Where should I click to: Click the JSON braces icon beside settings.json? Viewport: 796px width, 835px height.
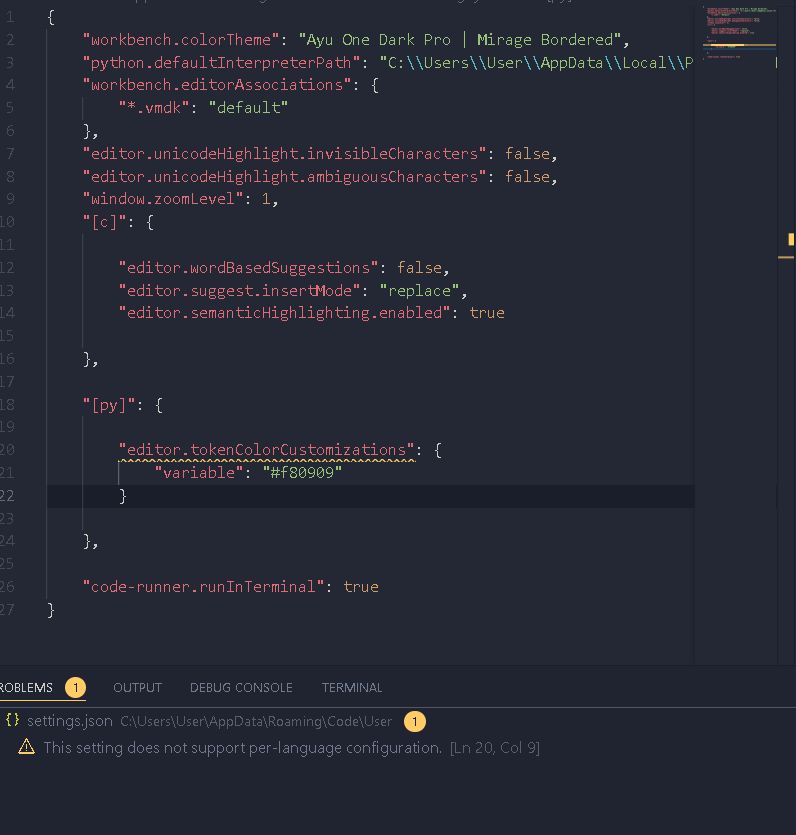pos(12,721)
